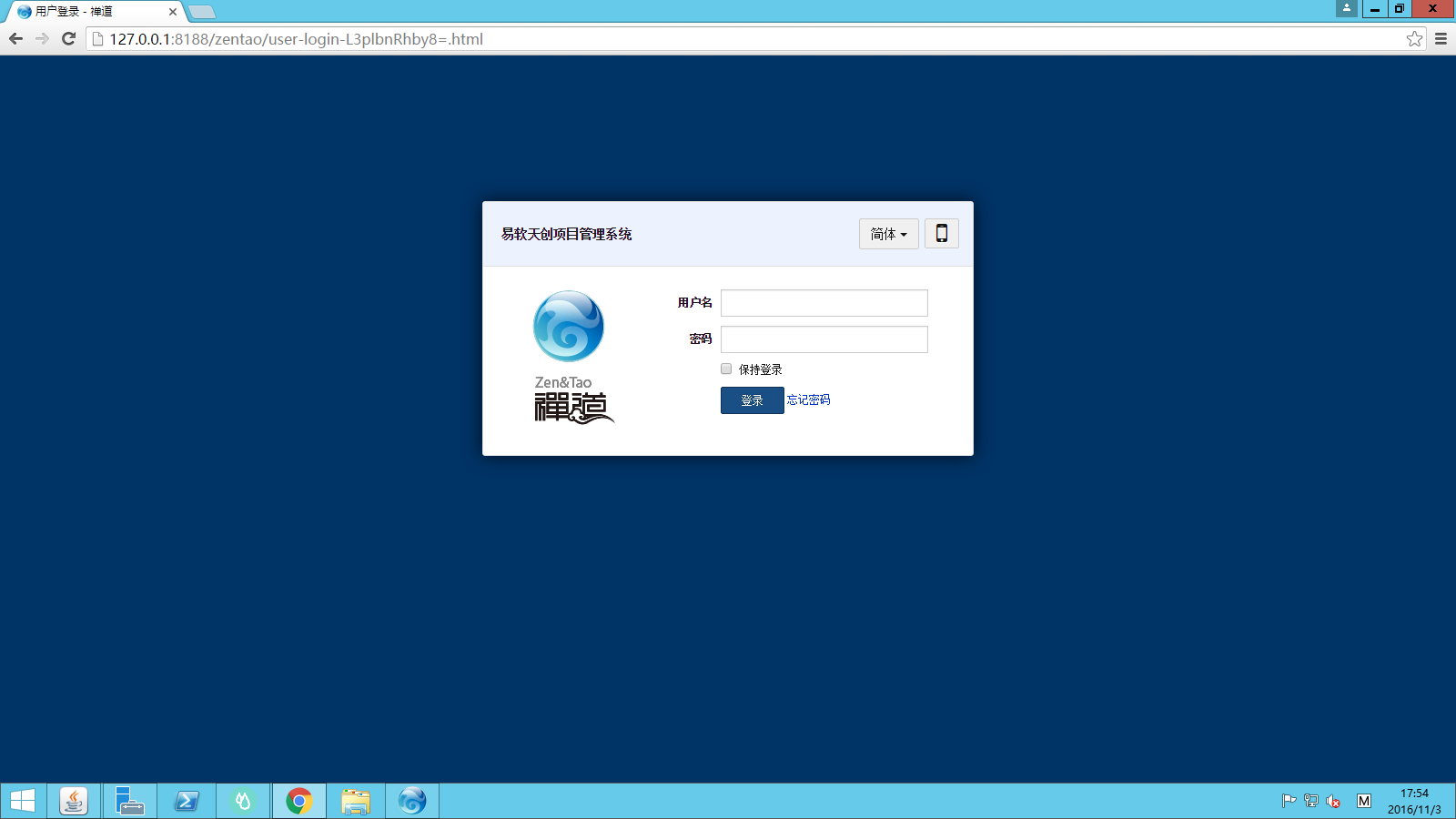Click the page info icon before the URL
Viewport: 1456px width, 819px height.
coord(98,39)
